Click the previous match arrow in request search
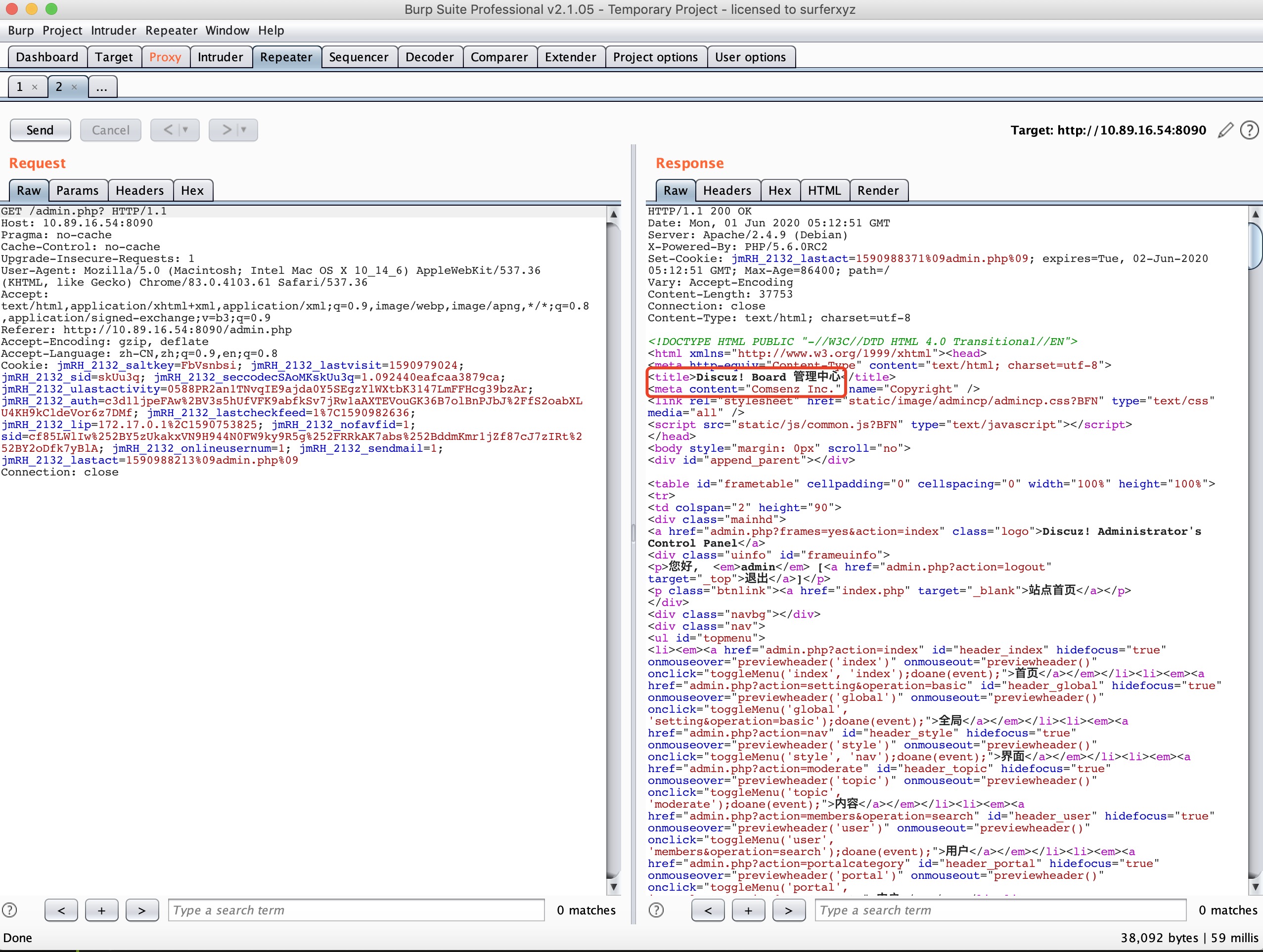1263x952 pixels. pyautogui.click(x=61, y=910)
